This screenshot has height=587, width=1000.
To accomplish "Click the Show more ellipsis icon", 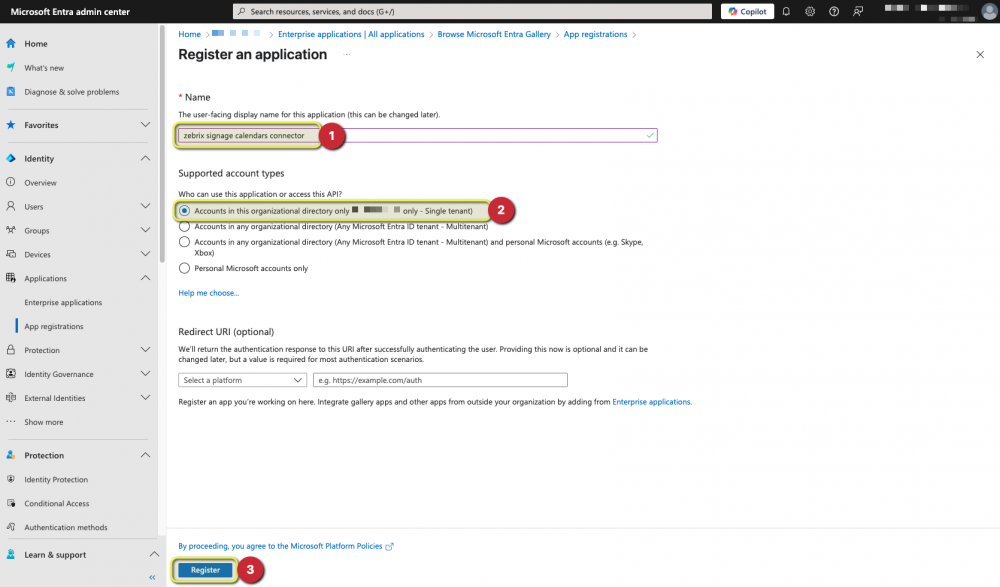I will click(x=11, y=421).
